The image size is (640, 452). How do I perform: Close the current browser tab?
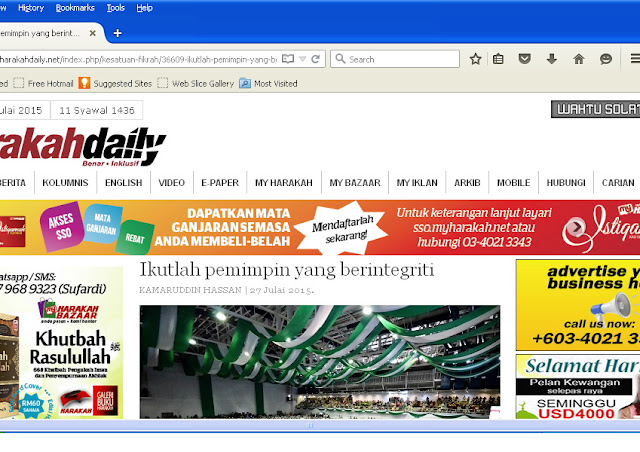(93, 33)
